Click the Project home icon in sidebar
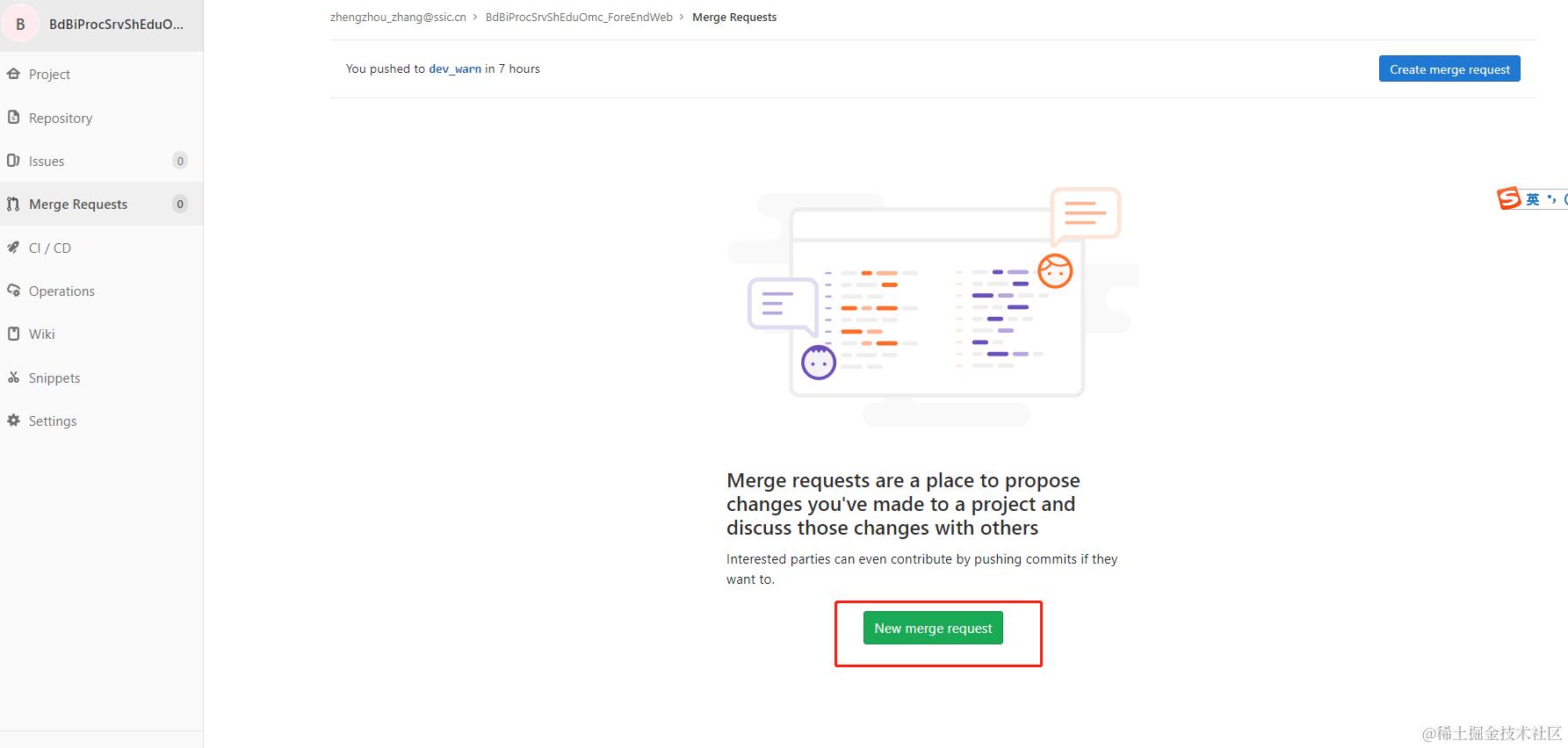Image resolution: width=1568 pixels, height=748 pixels. [x=13, y=74]
